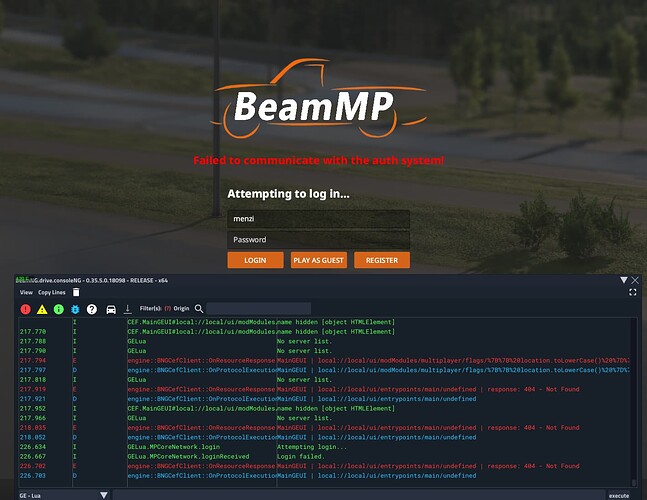Image resolution: width=647 pixels, height=500 pixels.
Task: Select the 'Attempting login...' log line
Action: click(x=312, y=447)
